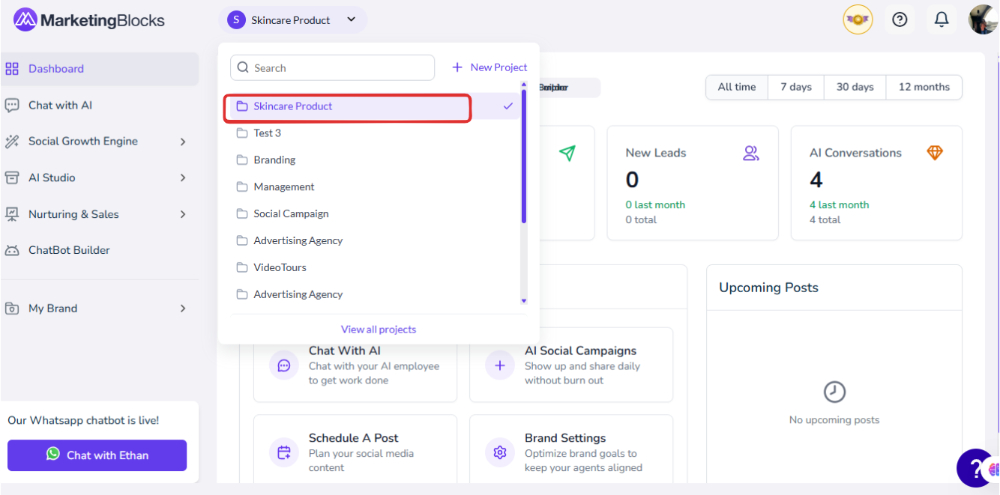Click the Chat with Ethan button
The width and height of the screenshot is (1000, 495).
(97, 455)
